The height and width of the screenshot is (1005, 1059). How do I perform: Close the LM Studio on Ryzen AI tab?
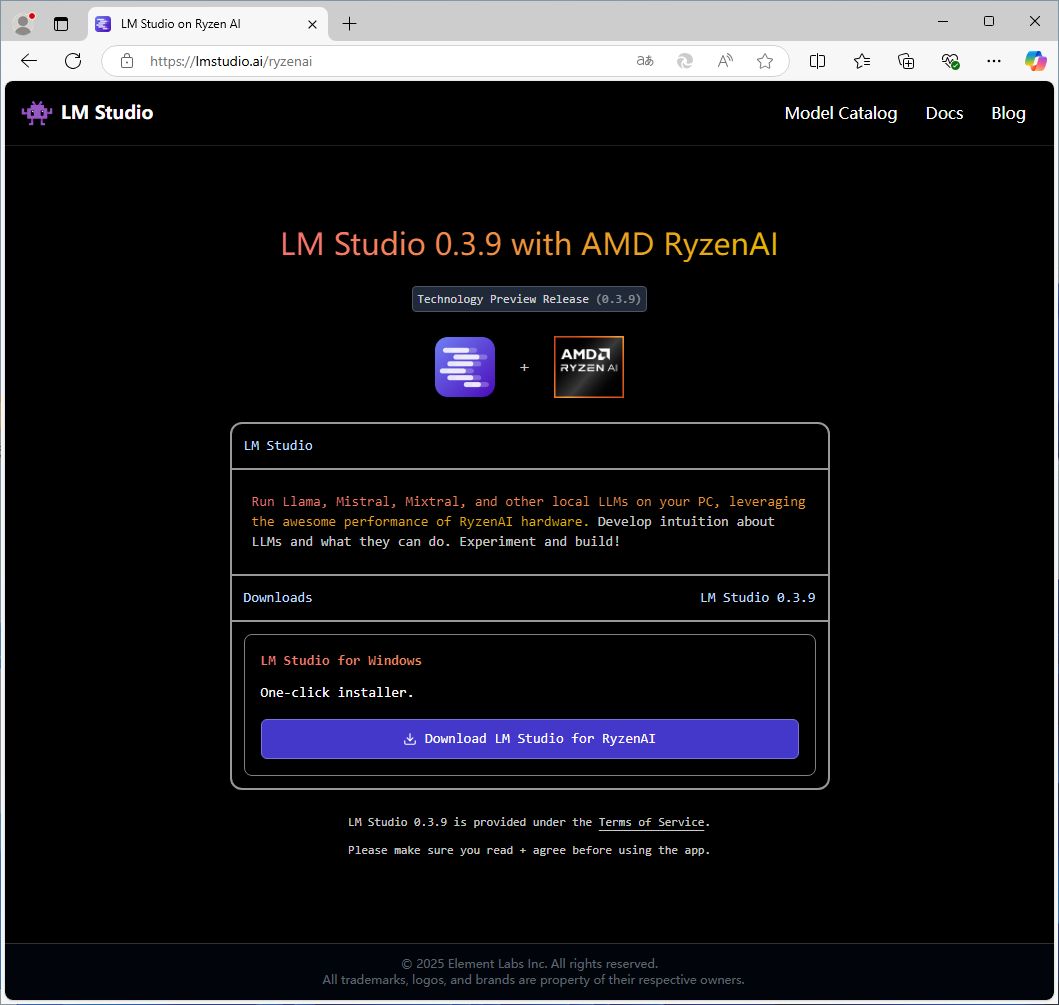click(x=312, y=24)
